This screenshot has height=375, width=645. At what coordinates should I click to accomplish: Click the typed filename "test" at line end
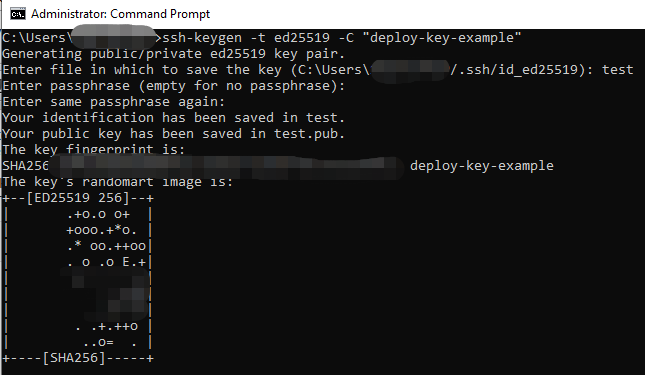point(617,69)
